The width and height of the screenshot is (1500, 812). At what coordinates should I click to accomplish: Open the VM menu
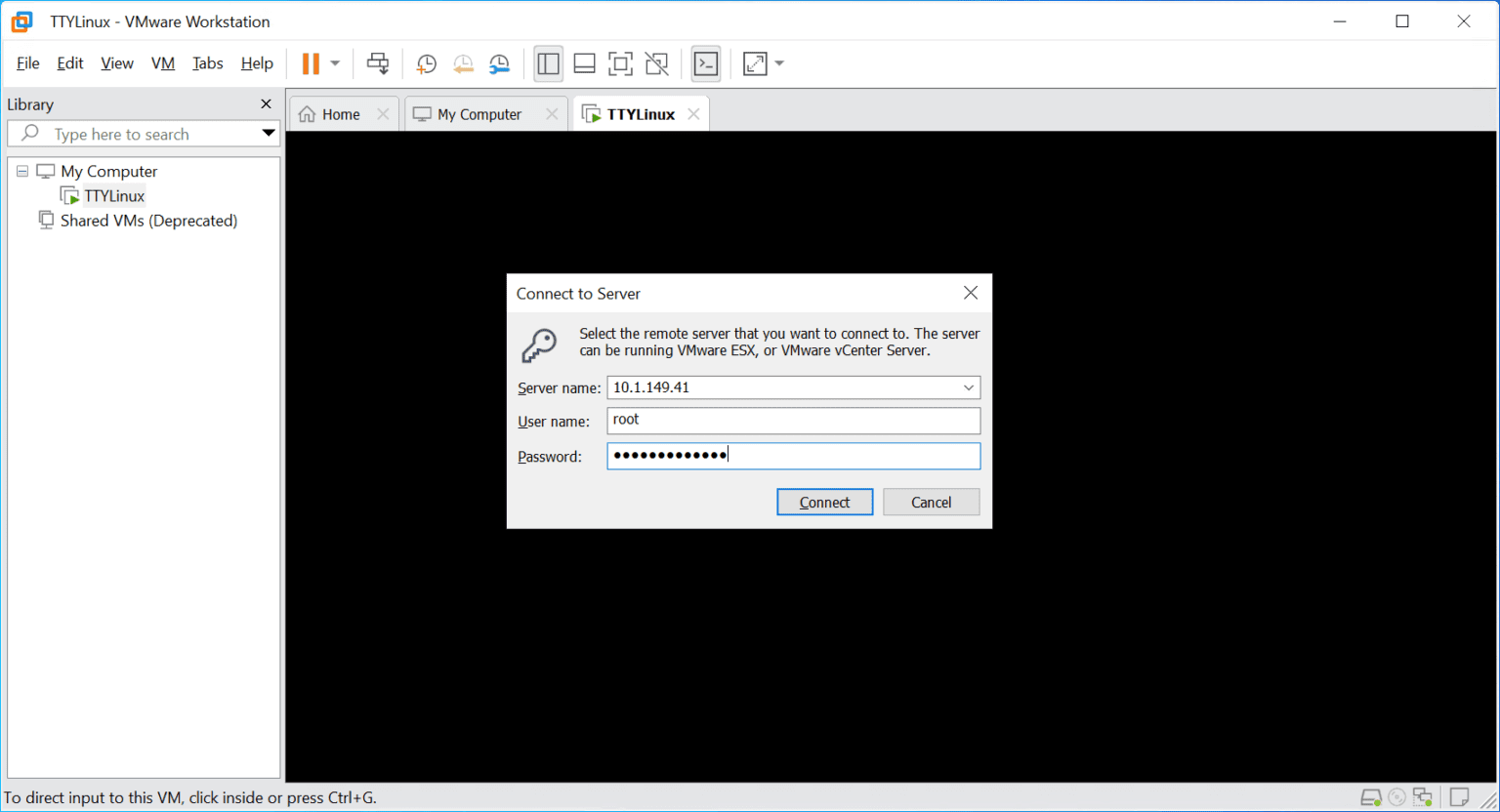[x=162, y=62]
